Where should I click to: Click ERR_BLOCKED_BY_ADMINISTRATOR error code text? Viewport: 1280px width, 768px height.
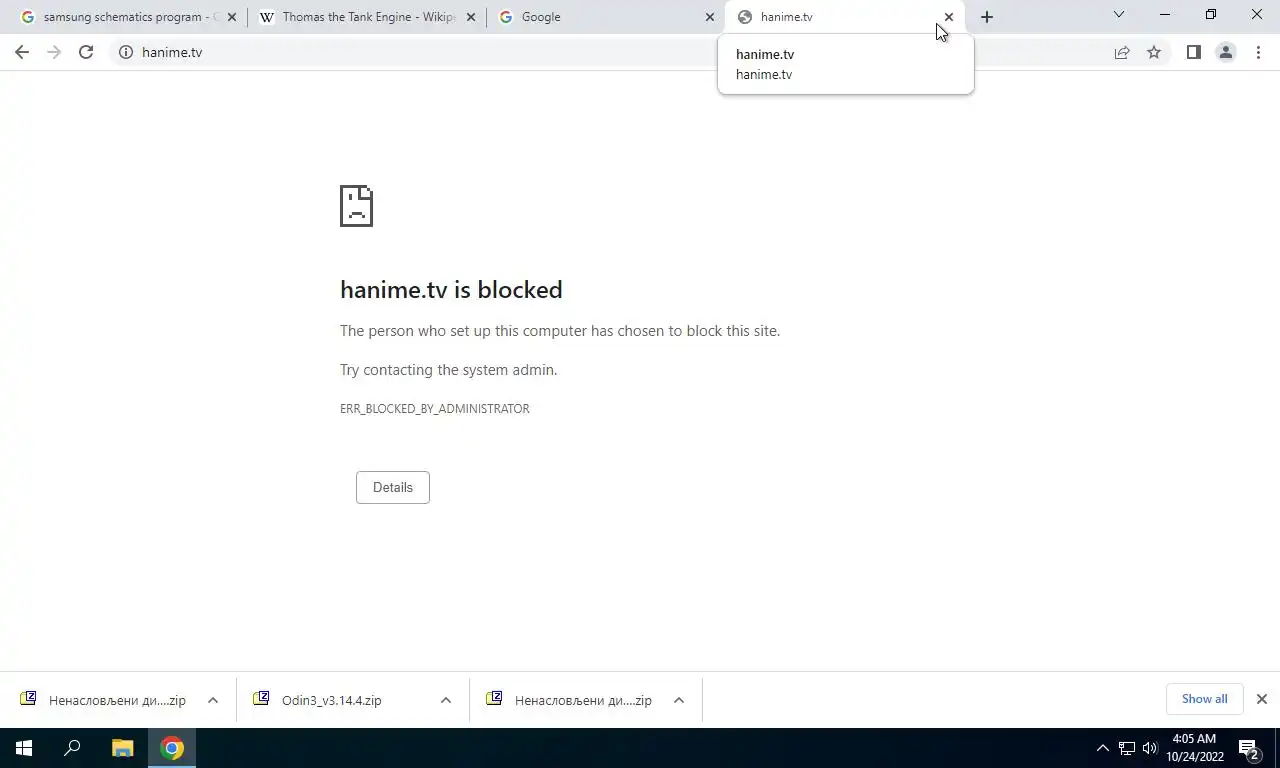pyautogui.click(x=435, y=409)
